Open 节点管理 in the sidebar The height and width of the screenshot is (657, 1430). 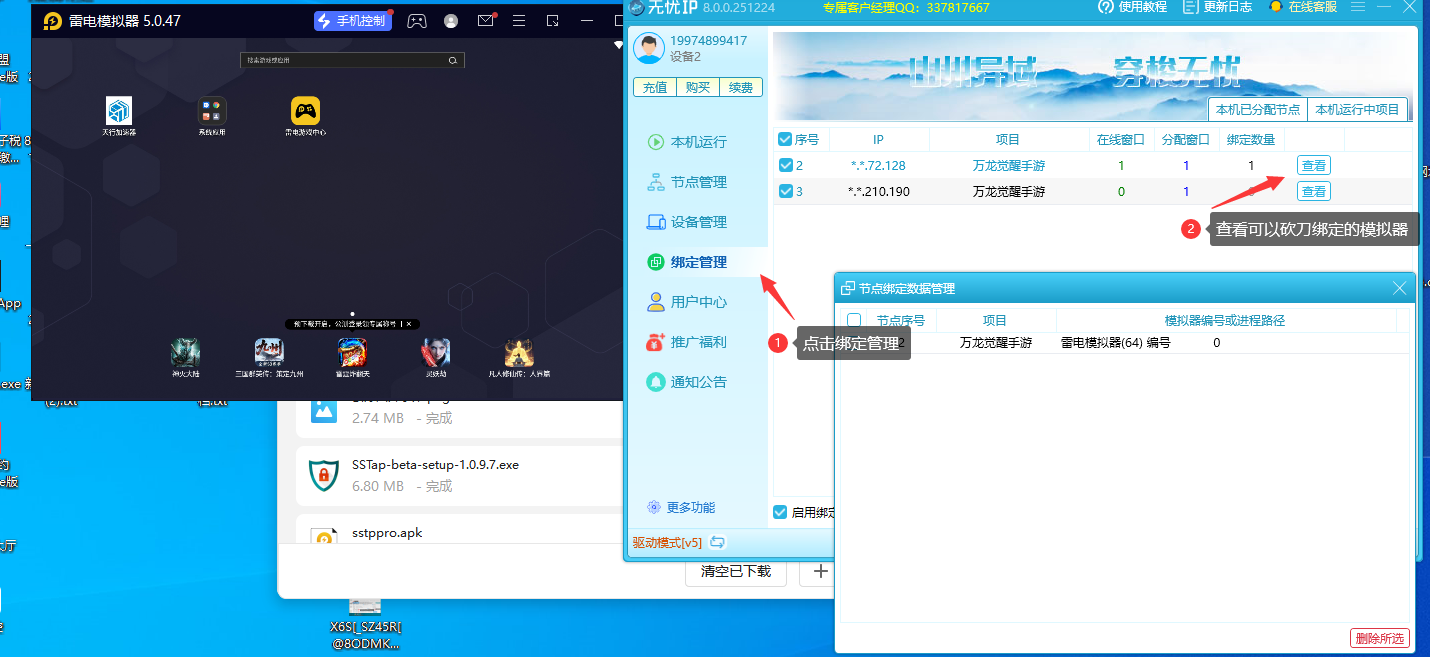click(687, 182)
